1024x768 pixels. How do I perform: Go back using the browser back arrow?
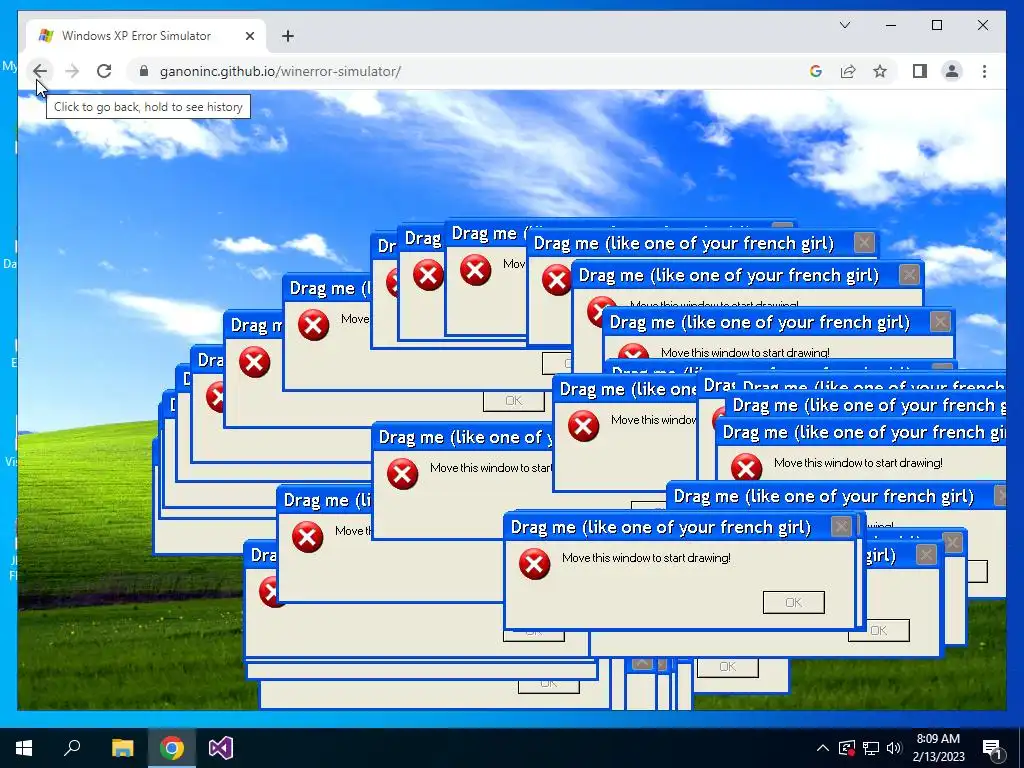(x=40, y=71)
